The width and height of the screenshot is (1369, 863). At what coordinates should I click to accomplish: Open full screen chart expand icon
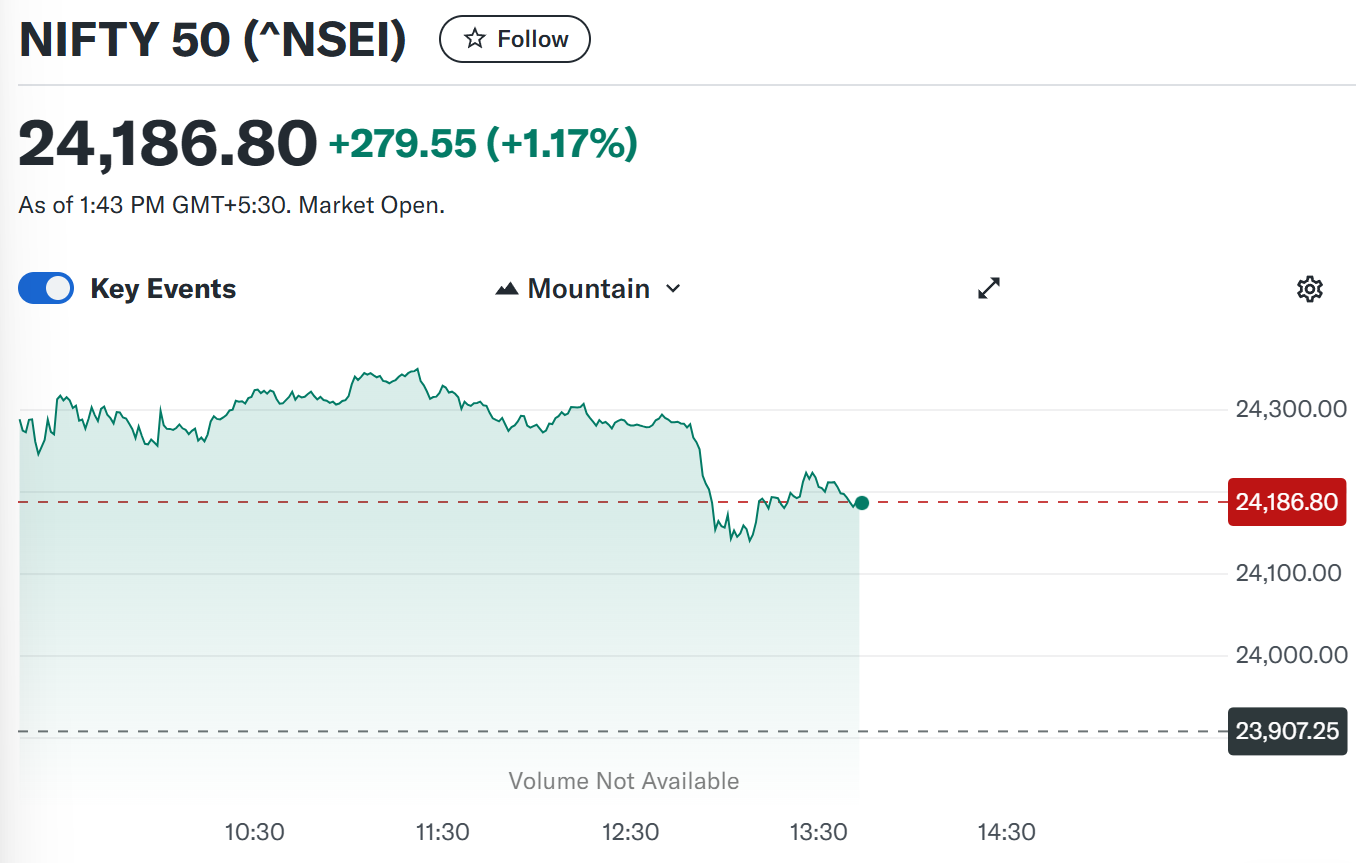[989, 289]
